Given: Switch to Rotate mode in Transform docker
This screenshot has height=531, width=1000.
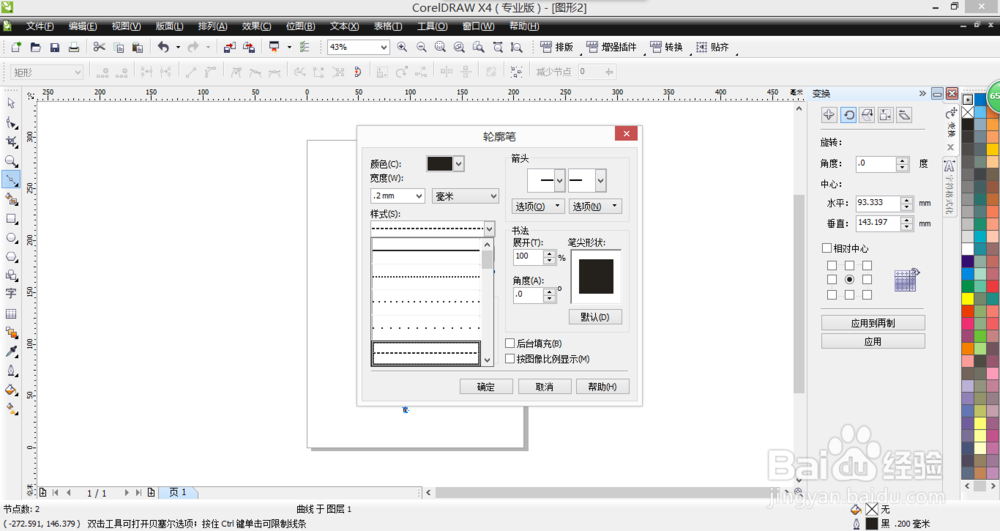Looking at the screenshot, I should [x=848, y=115].
